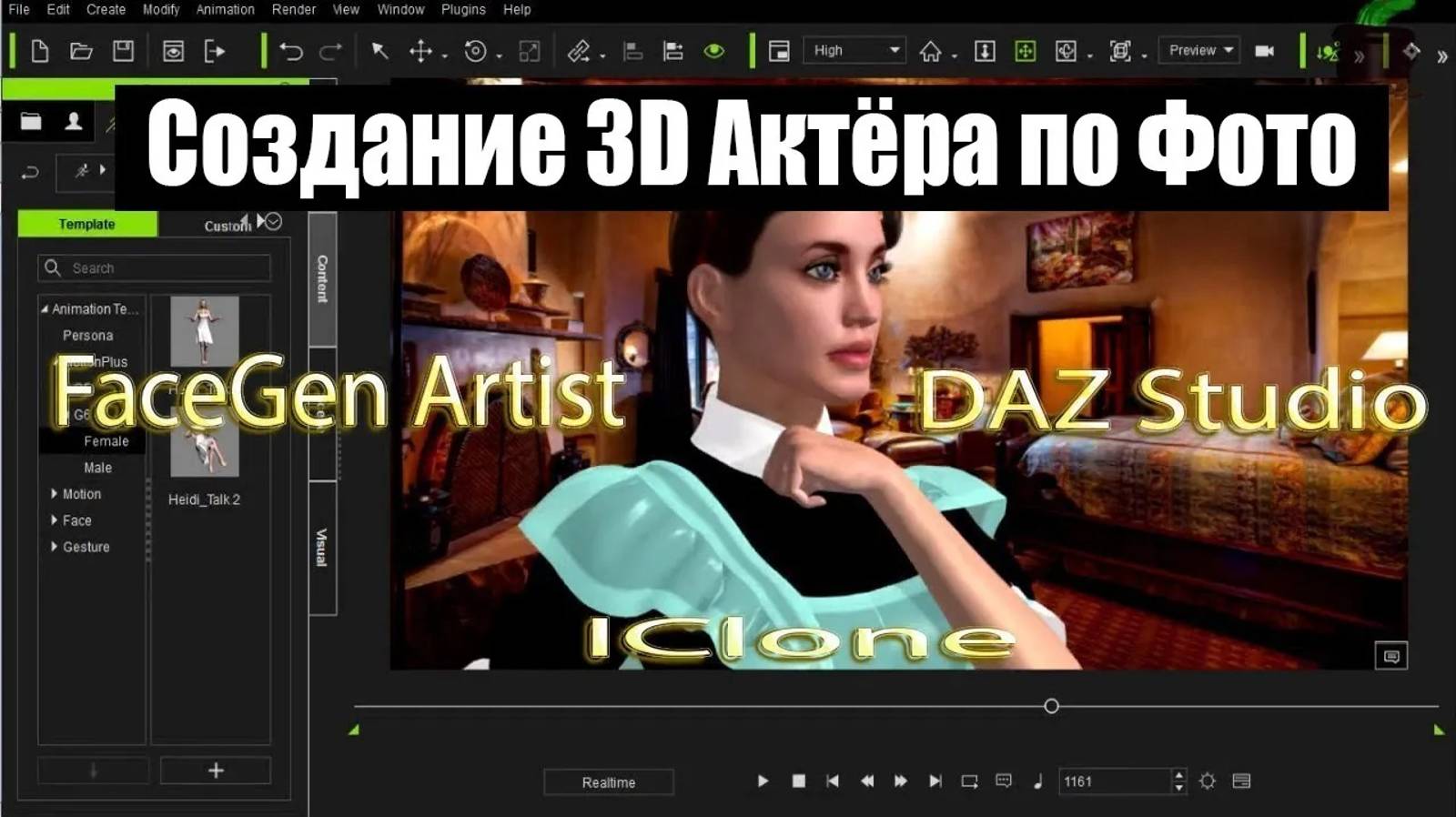Expand the Gesture tree node
Viewport: 1456px width, 817px height.
[54, 546]
